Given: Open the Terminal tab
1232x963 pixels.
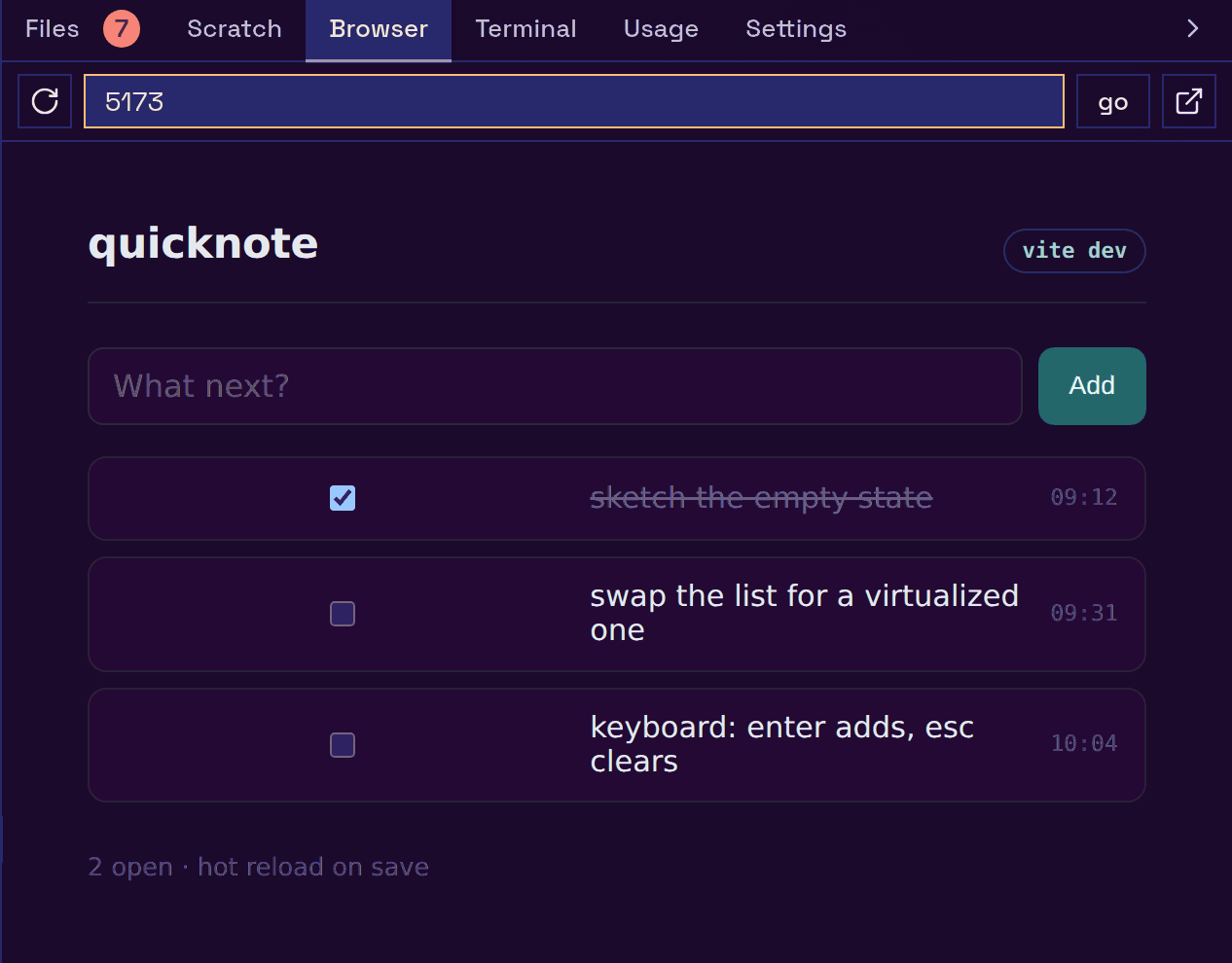Looking at the screenshot, I should pos(525,29).
